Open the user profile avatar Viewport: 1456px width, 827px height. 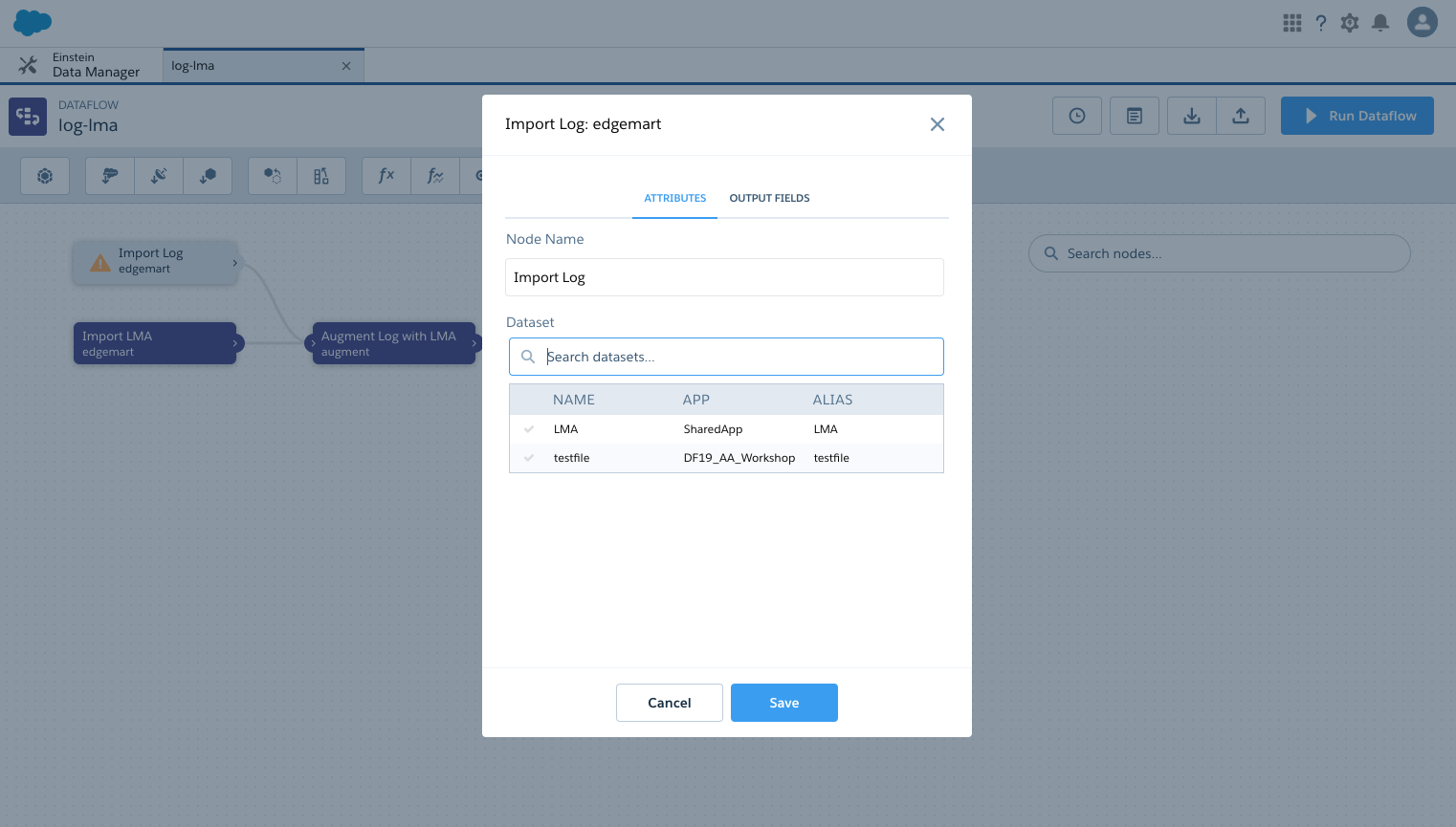click(1423, 22)
